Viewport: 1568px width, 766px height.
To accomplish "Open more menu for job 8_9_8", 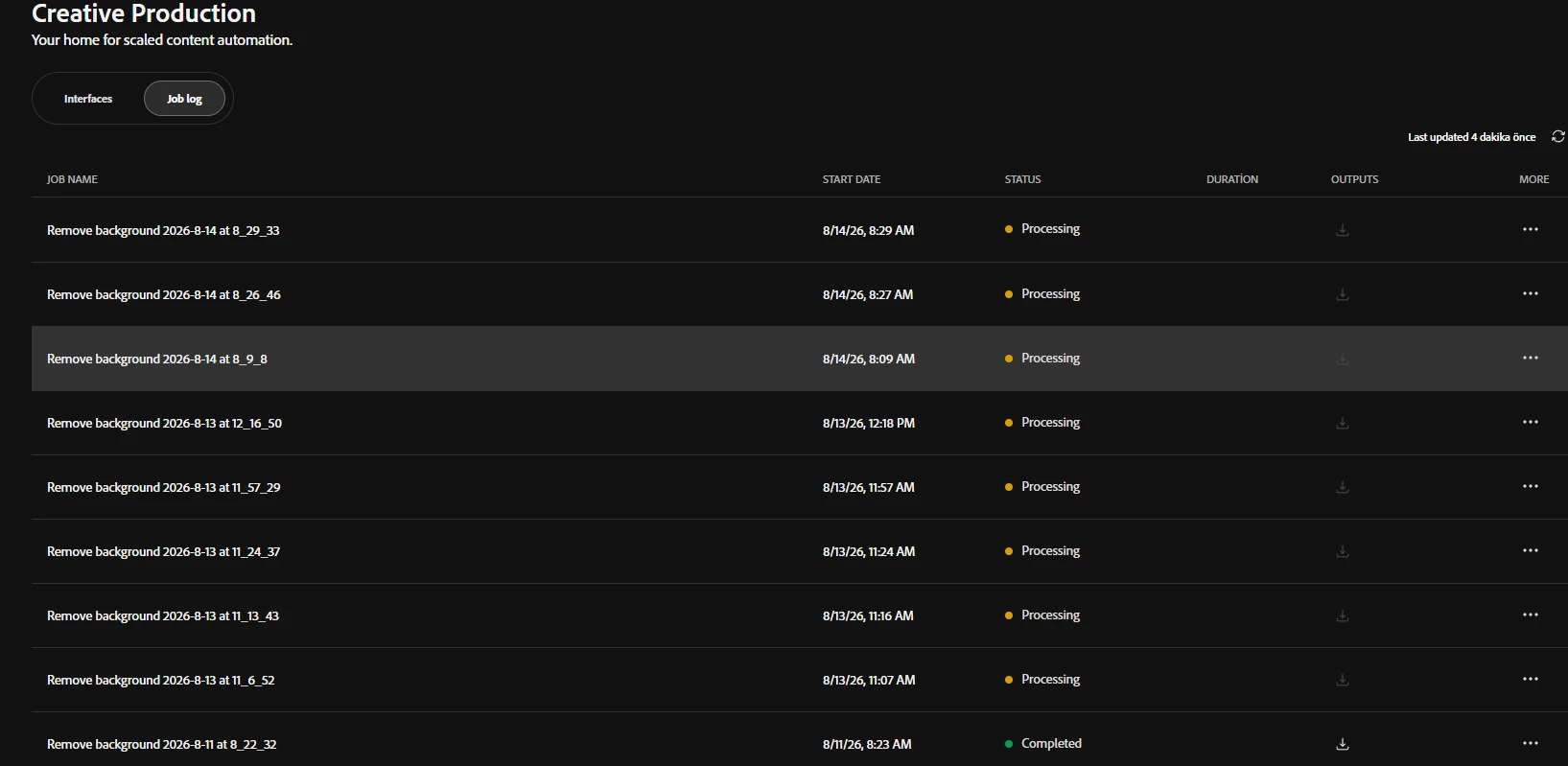I will click(x=1531, y=358).
